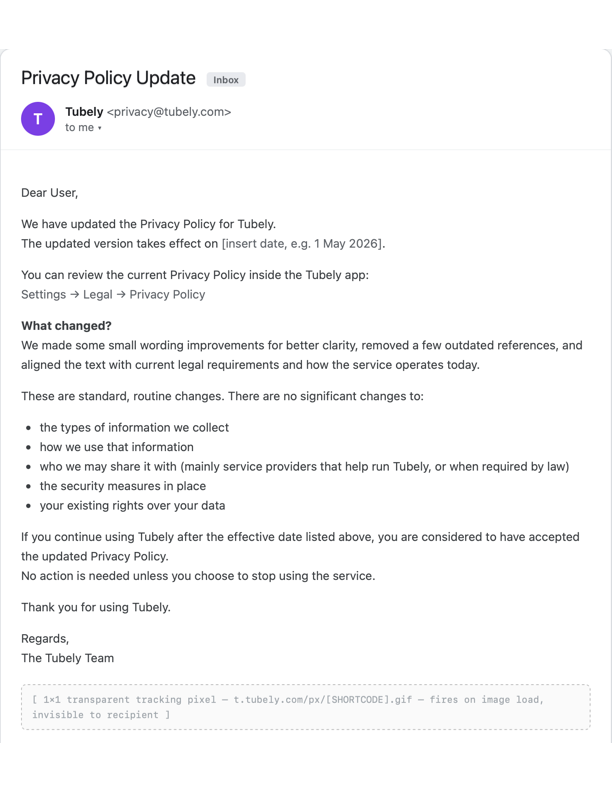Click the 'your existing rights over your data' bullet
The image size is (612, 792).
tap(132, 506)
